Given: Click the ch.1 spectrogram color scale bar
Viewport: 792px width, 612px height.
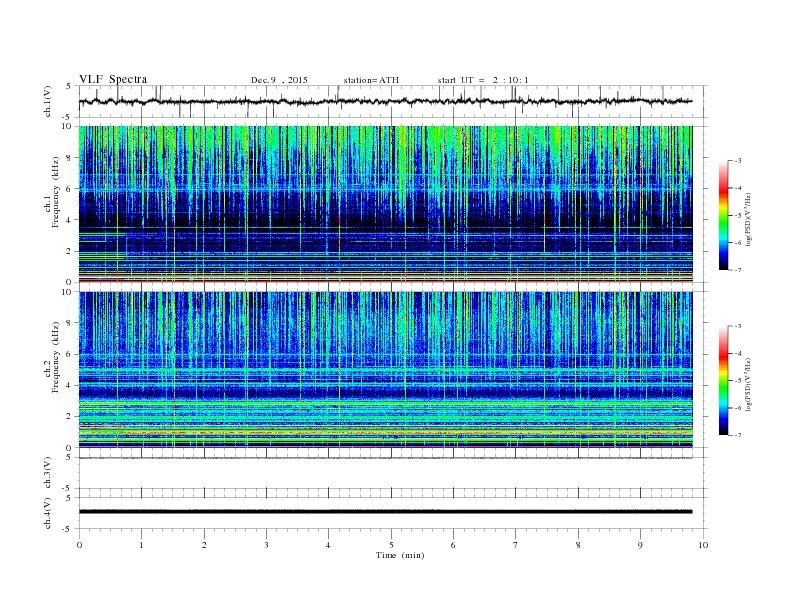Looking at the screenshot, I should coord(723,215).
